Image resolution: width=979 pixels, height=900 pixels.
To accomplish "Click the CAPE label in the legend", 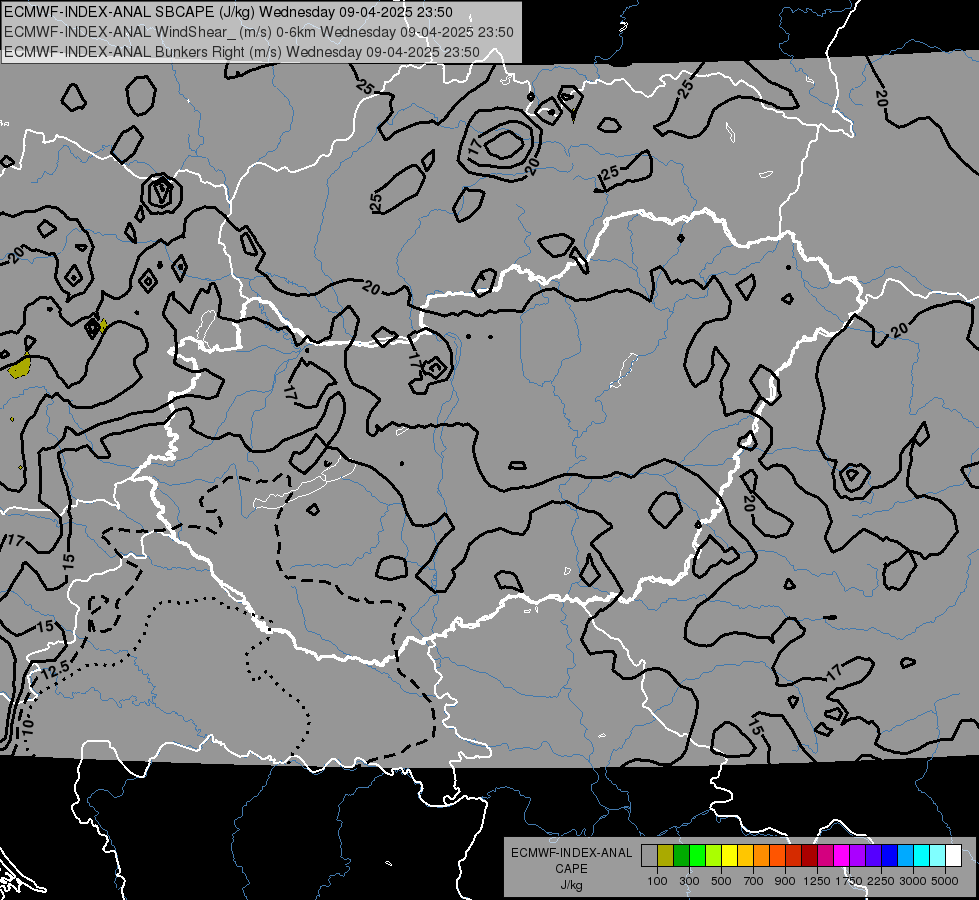I will 571,869.
